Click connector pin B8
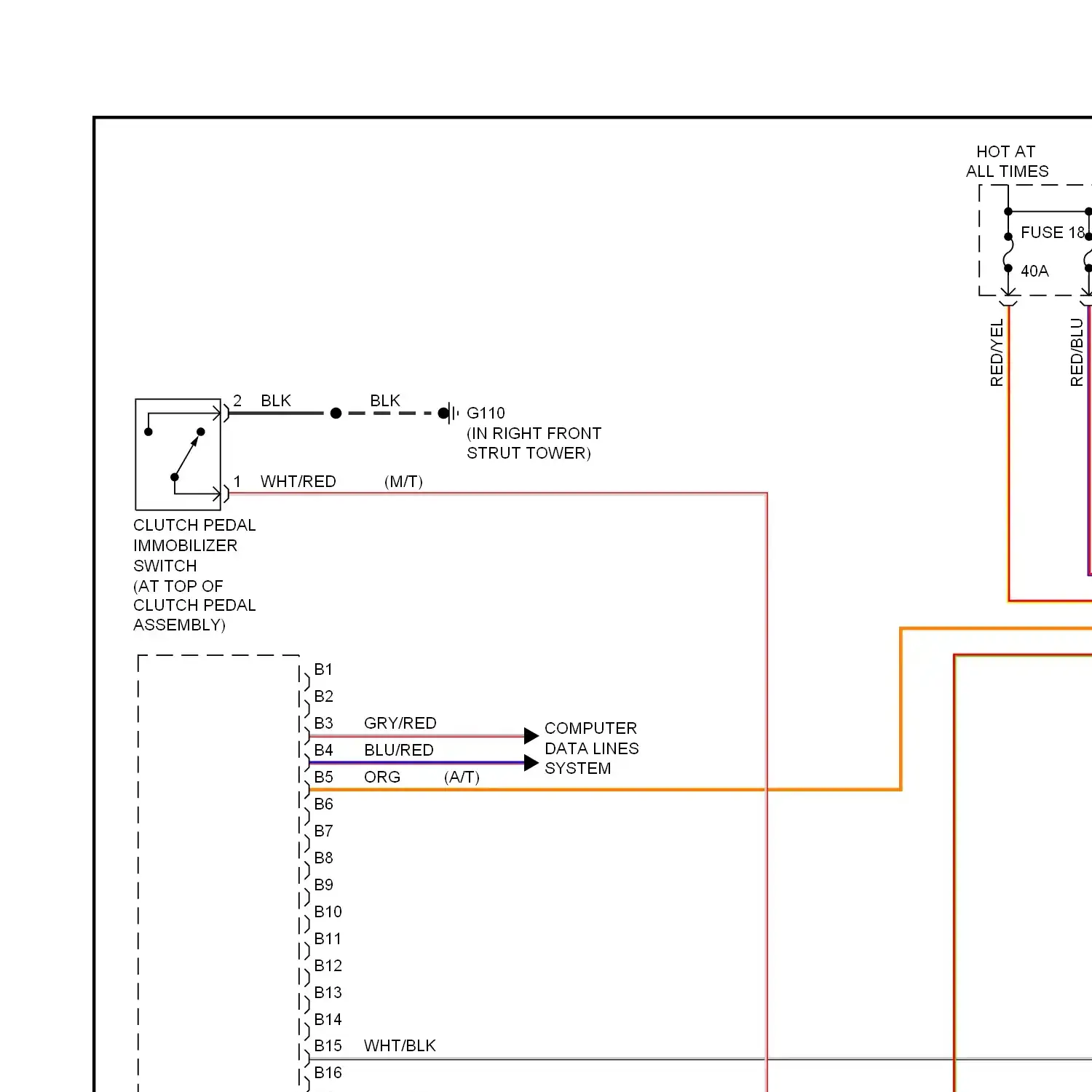The height and width of the screenshot is (1092, 1092). 323,858
